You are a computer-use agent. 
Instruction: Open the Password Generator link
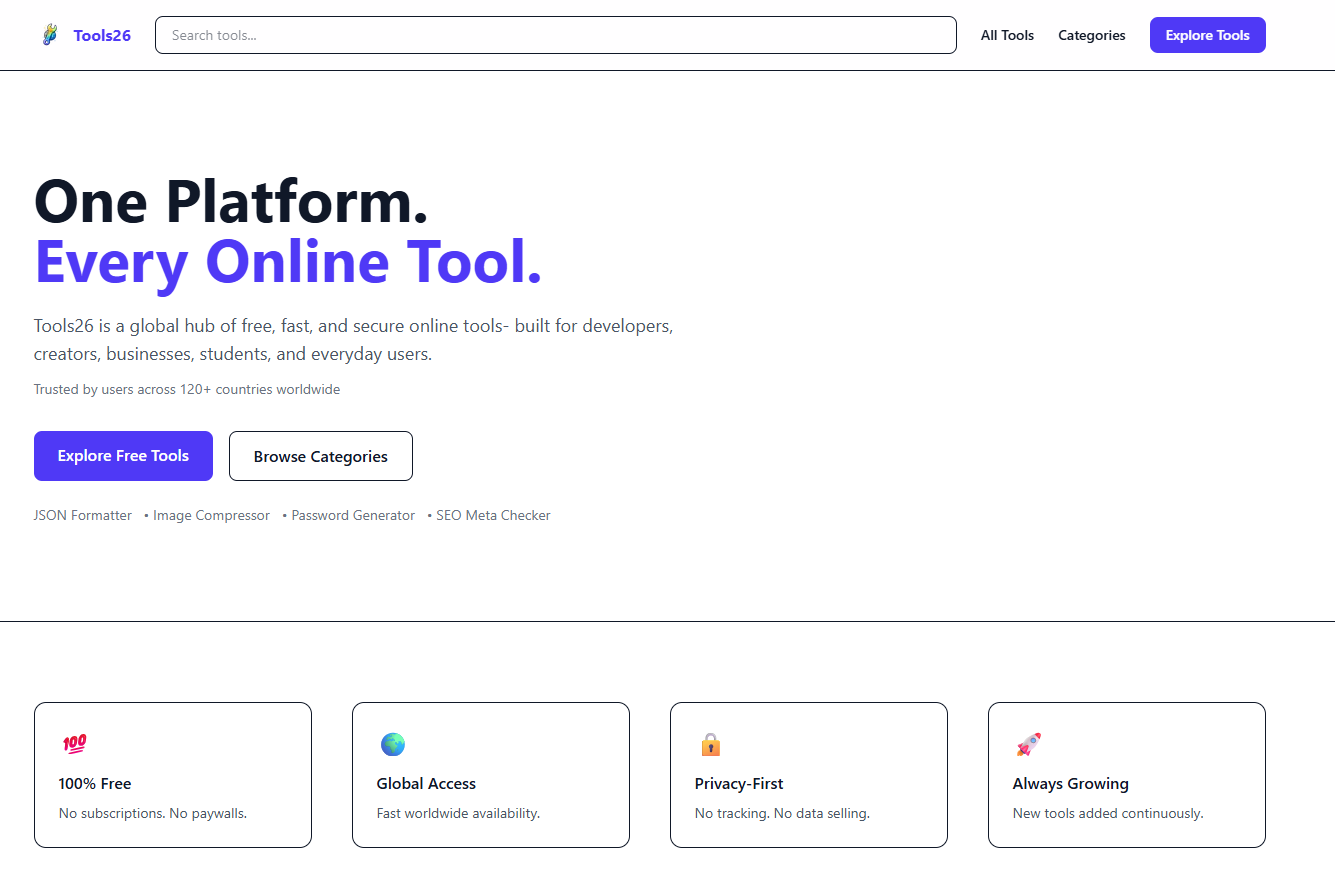click(353, 516)
